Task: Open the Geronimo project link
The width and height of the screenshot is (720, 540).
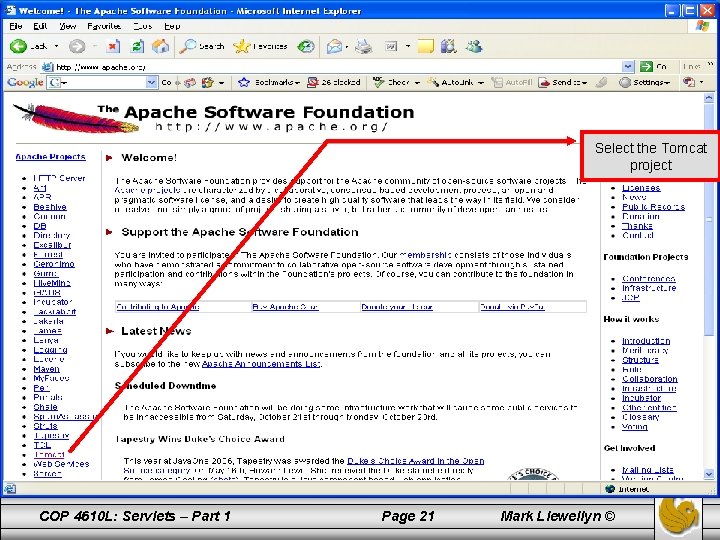Action: [54, 264]
